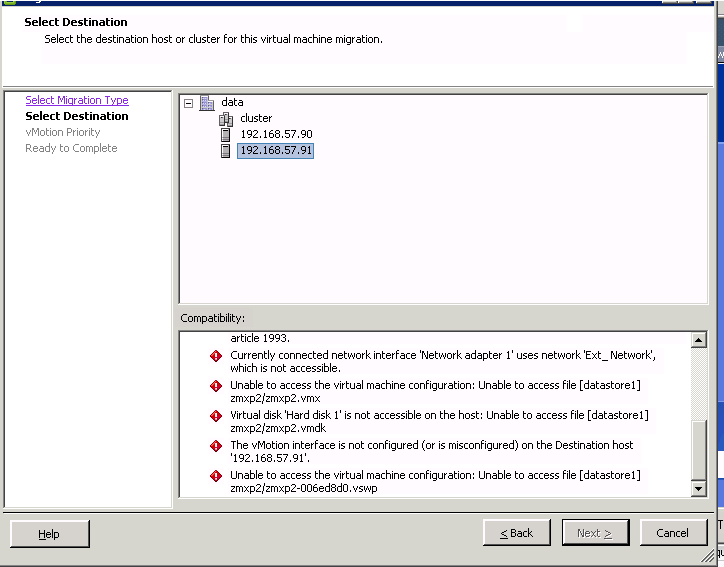Click the vMotion Priority step label
724x567 pixels.
coord(63,133)
